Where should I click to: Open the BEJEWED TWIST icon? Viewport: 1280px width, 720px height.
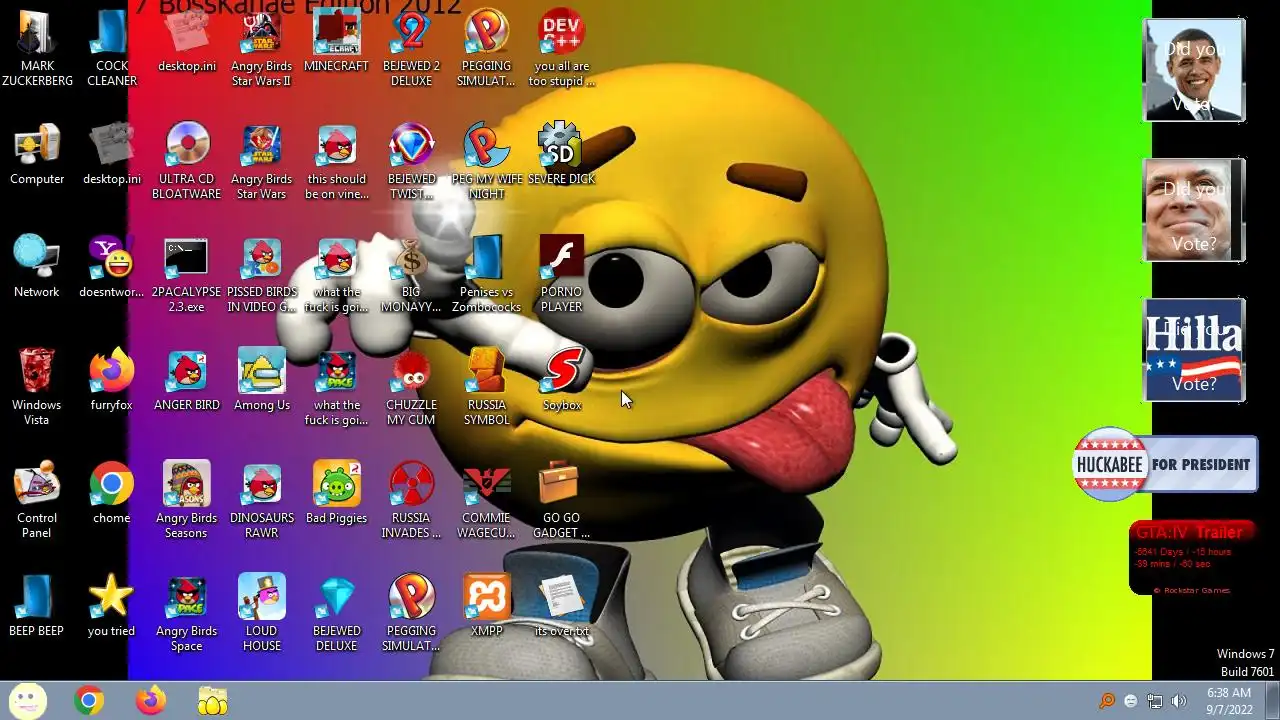click(x=412, y=161)
